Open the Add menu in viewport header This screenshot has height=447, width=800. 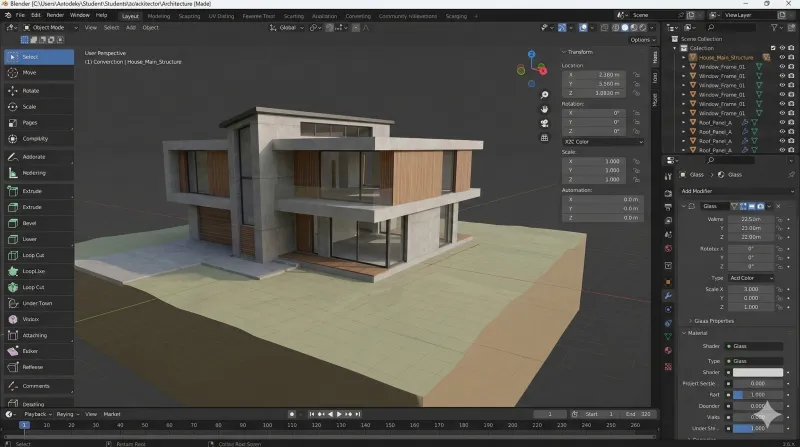pos(131,28)
